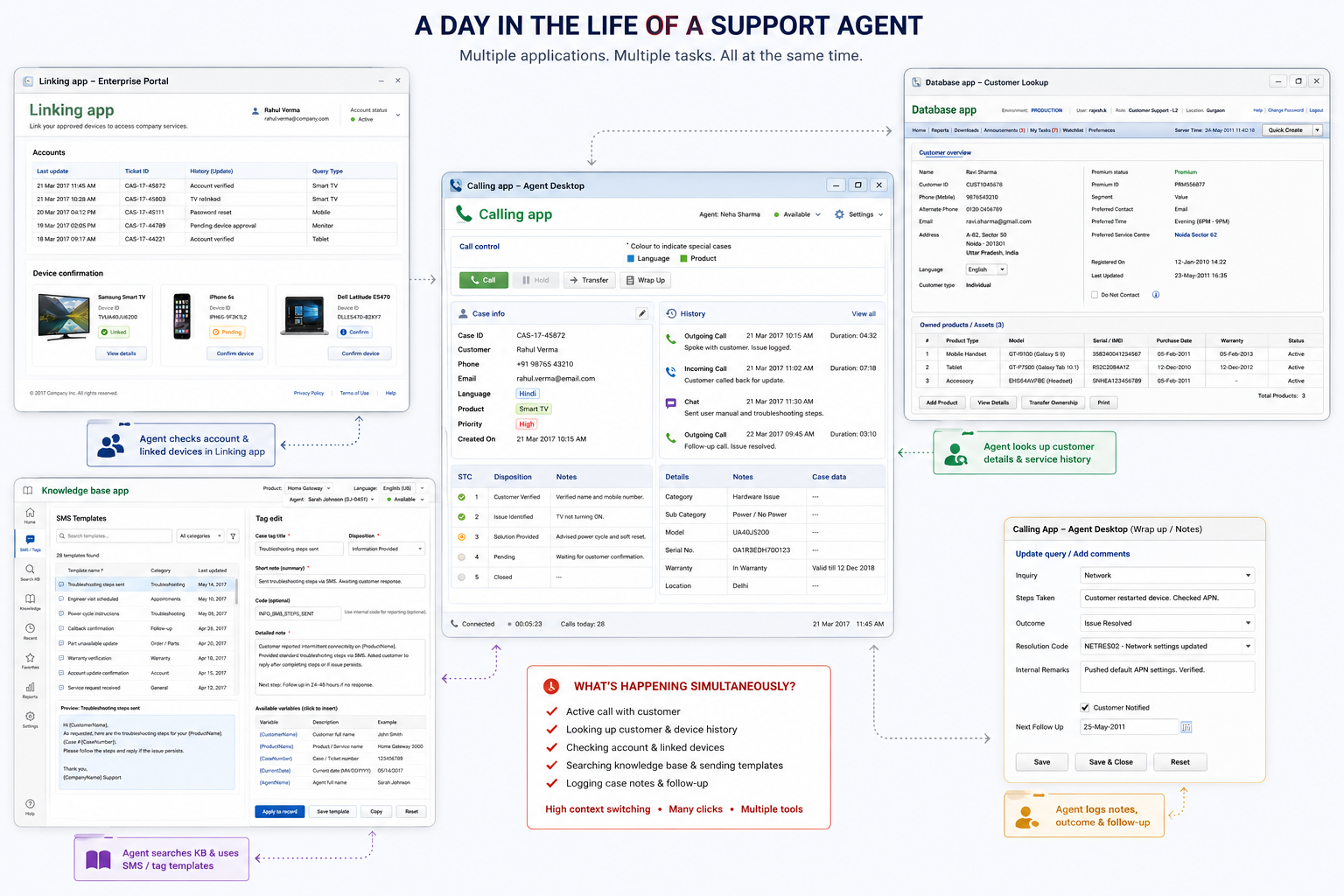The width and height of the screenshot is (1344, 896).
Task: Open Downloads menu in Database app
Action: click(x=966, y=130)
